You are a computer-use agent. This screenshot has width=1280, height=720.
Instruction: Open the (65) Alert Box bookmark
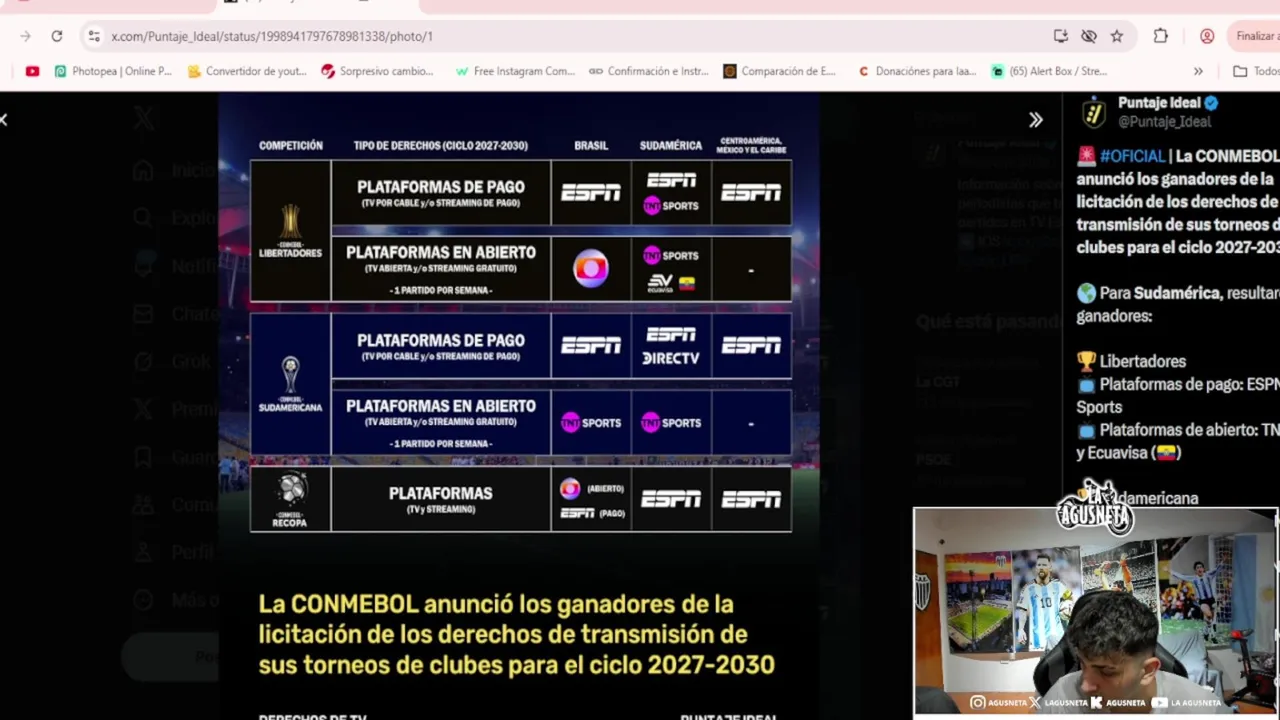1049,71
